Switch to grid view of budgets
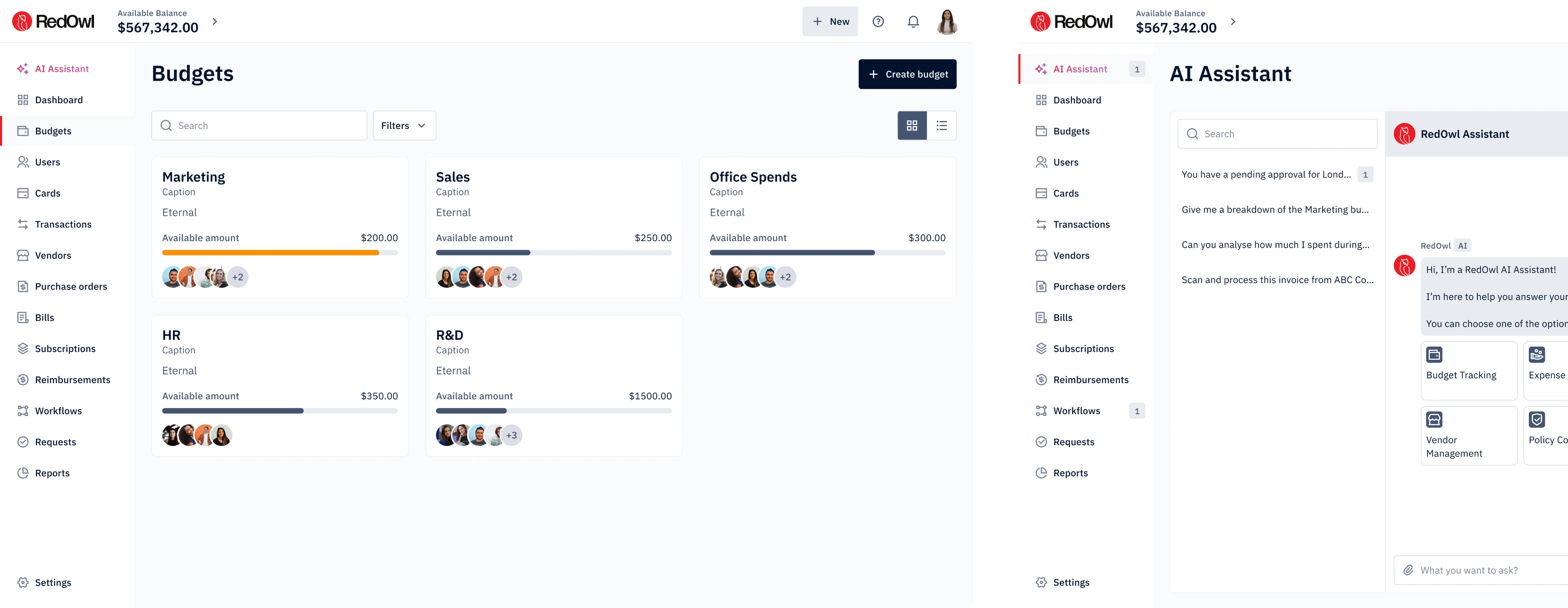This screenshot has width=1568, height=608. point(912,126)
